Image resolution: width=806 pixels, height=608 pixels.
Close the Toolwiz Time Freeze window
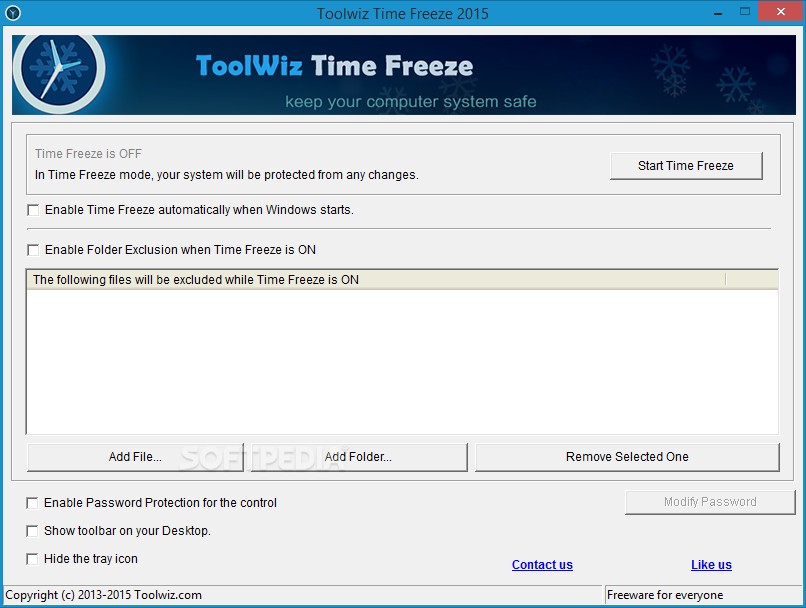tap(781, 11)
